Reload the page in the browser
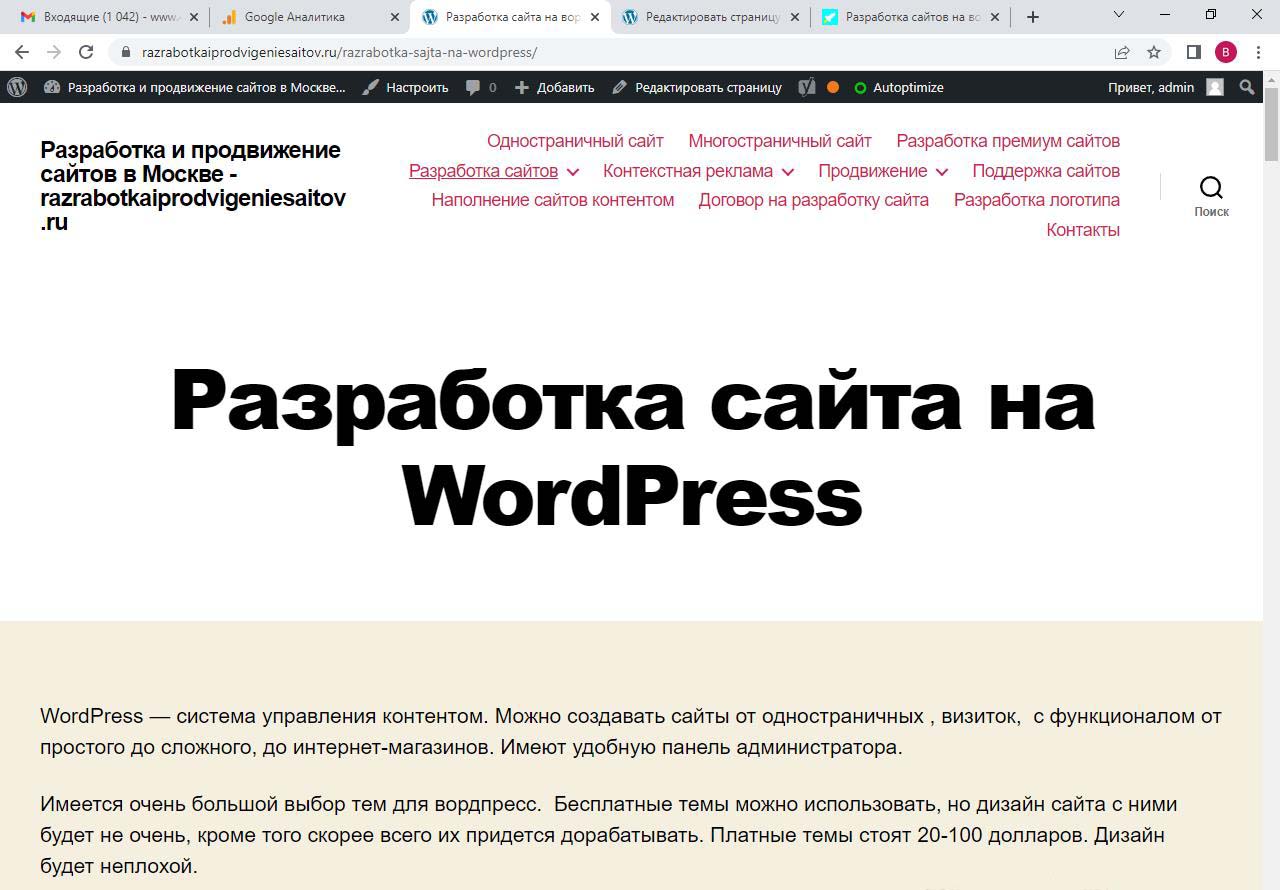This screenshot has width=1280, height=890. (86, 52)
